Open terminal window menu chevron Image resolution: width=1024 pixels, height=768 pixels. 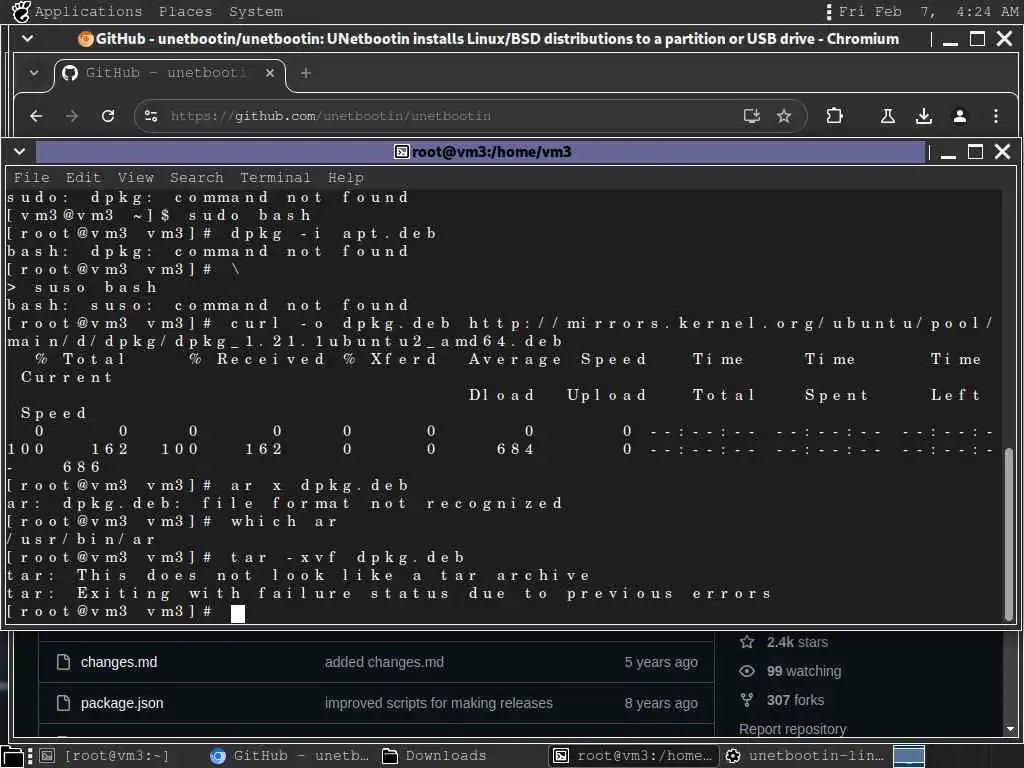coord(20,152)
